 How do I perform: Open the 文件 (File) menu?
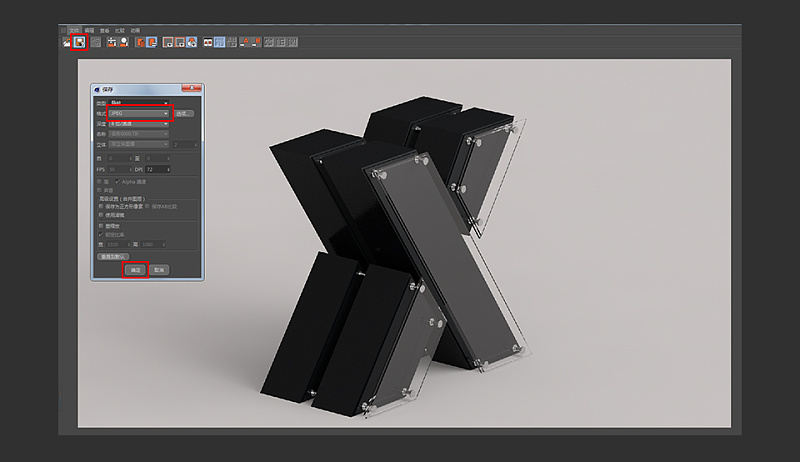(x=73, y=30)
